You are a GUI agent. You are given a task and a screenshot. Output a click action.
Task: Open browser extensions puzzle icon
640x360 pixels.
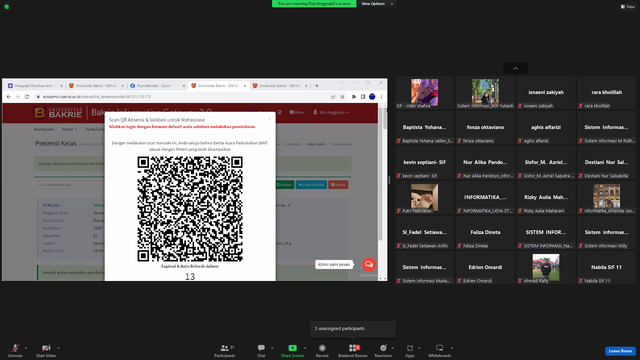click(353, 97)
